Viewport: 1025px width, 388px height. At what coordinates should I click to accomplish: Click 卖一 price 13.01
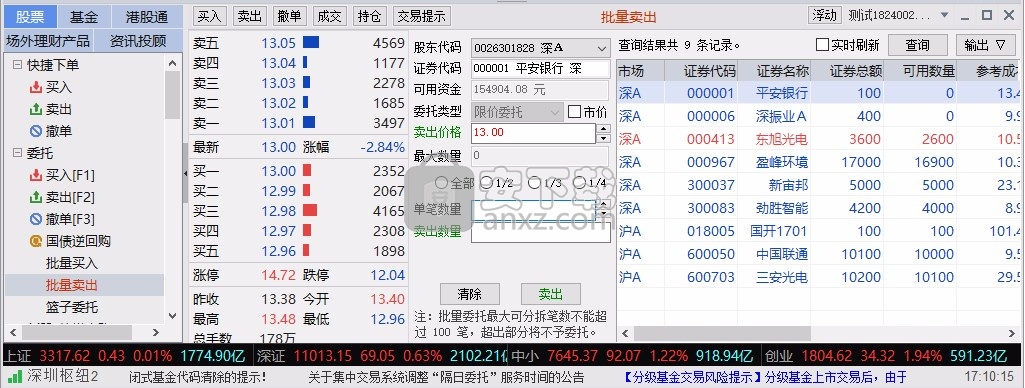tap(279, 123)
